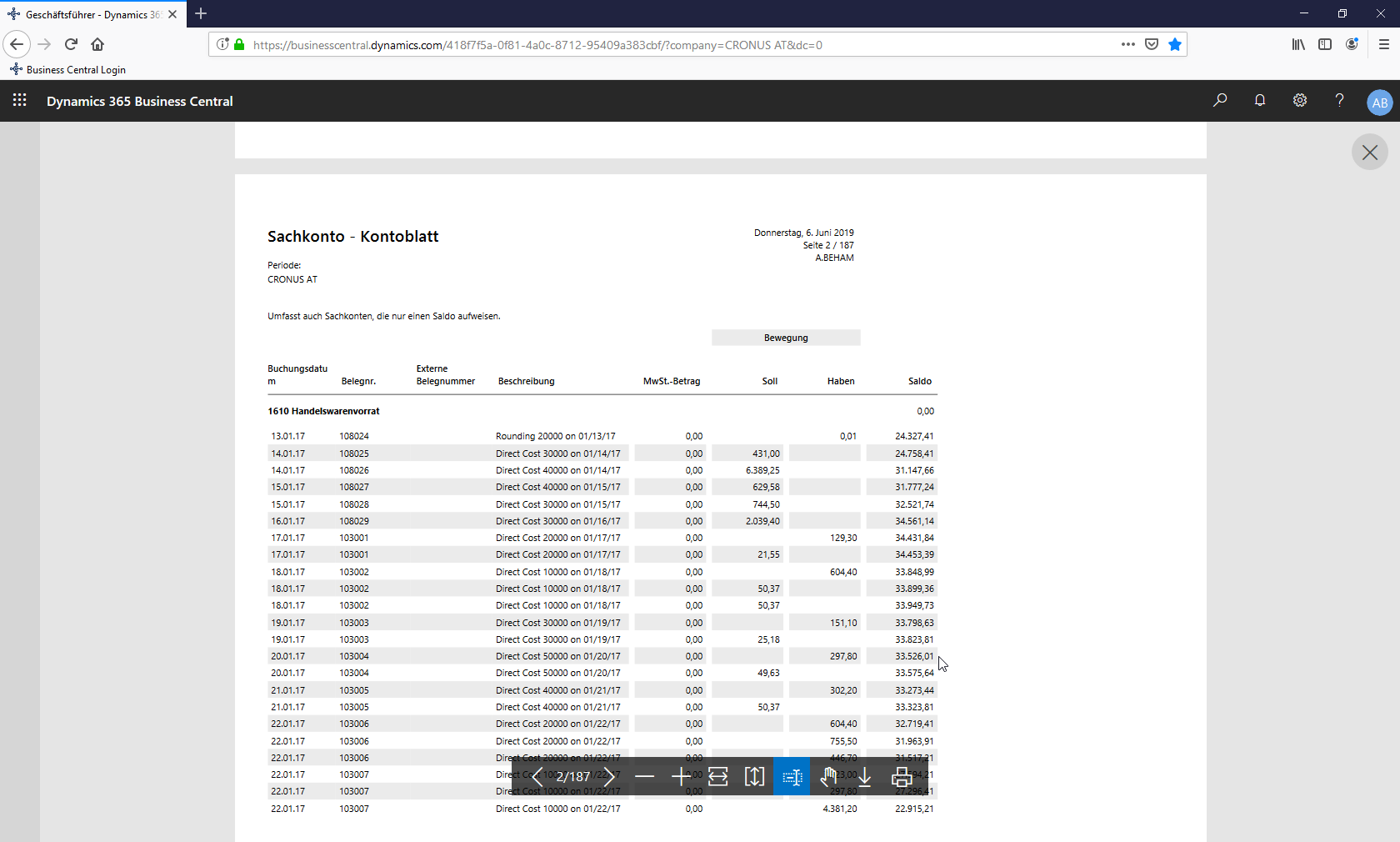
Task: Fit report page to height
Action: [754, 777]
